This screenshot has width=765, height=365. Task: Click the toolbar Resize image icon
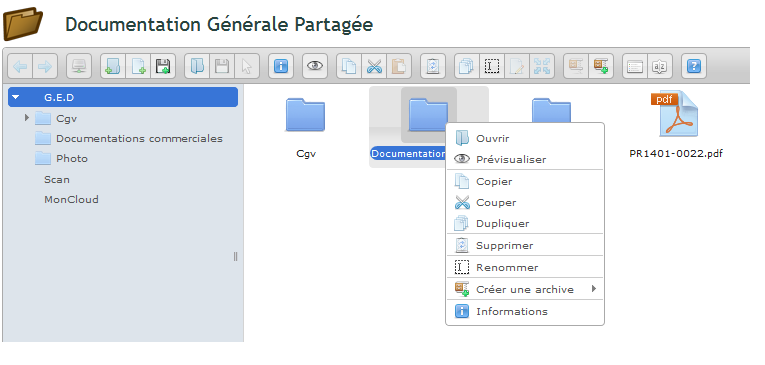point(542,66)
